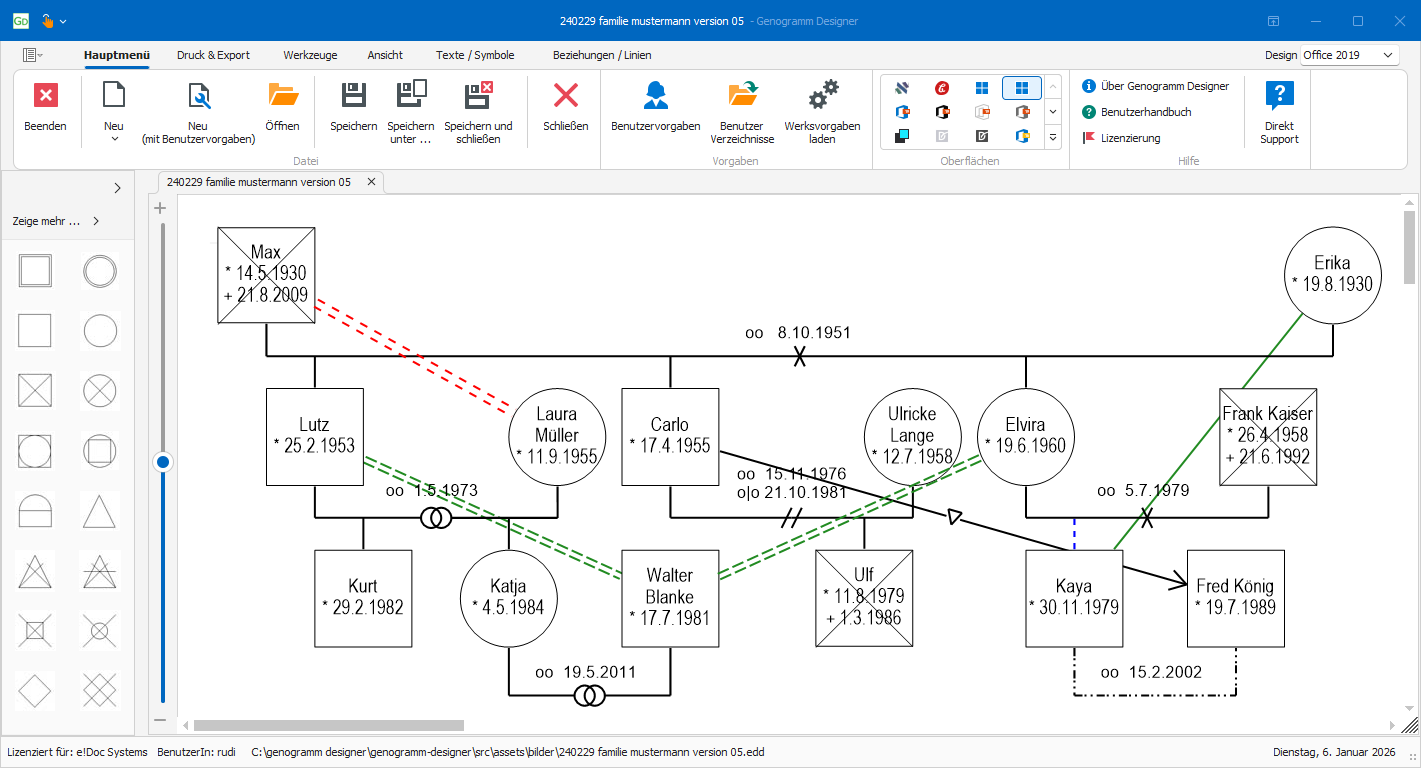Open Direkt Support help icon
1421x768 pixels.
1279,96
